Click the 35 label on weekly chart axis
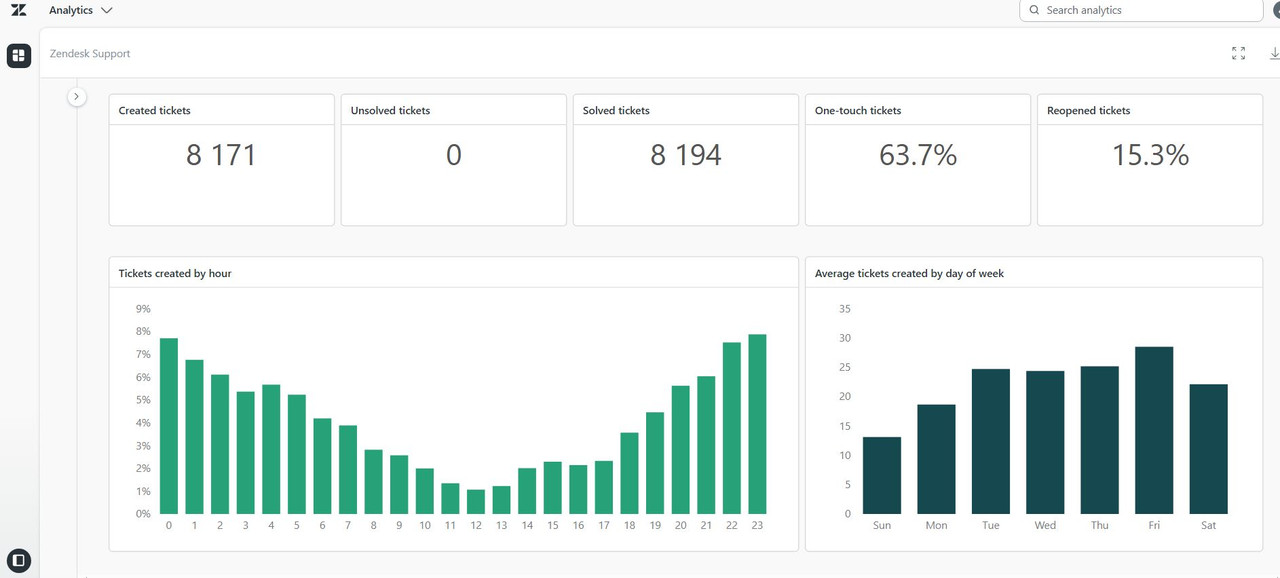This screenshot has width=1280, height=578. click(845, 309)
